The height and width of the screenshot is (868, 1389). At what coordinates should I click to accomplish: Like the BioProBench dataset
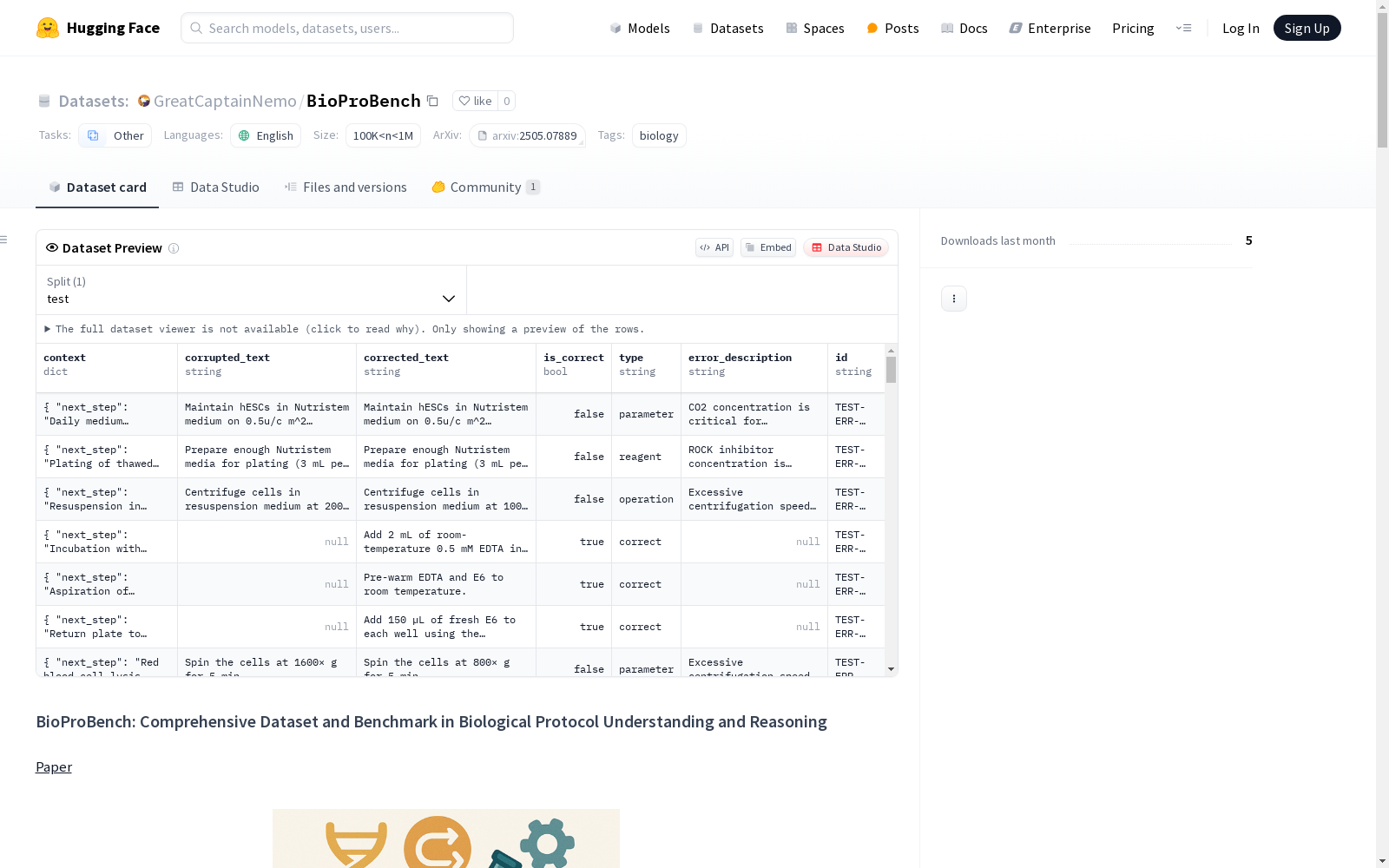[x=475, y=101]
